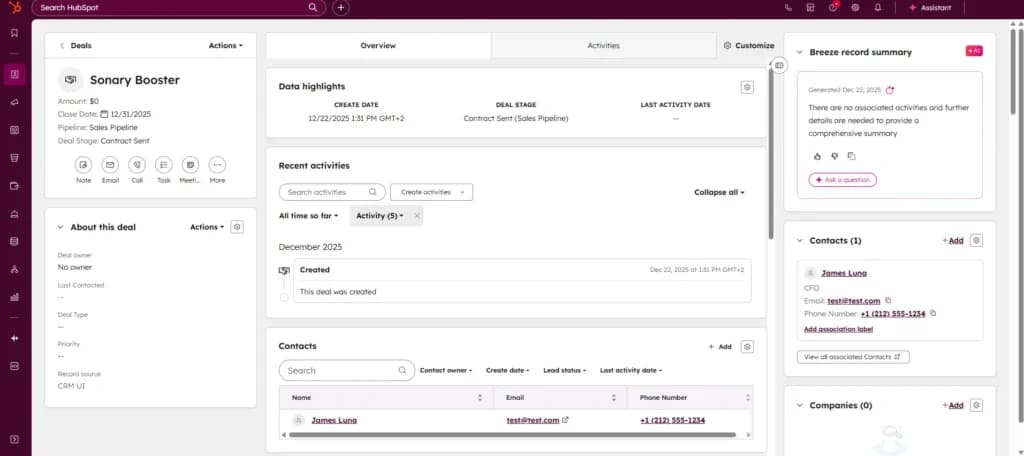Add a company in Companies card

[x=953, y=405]
